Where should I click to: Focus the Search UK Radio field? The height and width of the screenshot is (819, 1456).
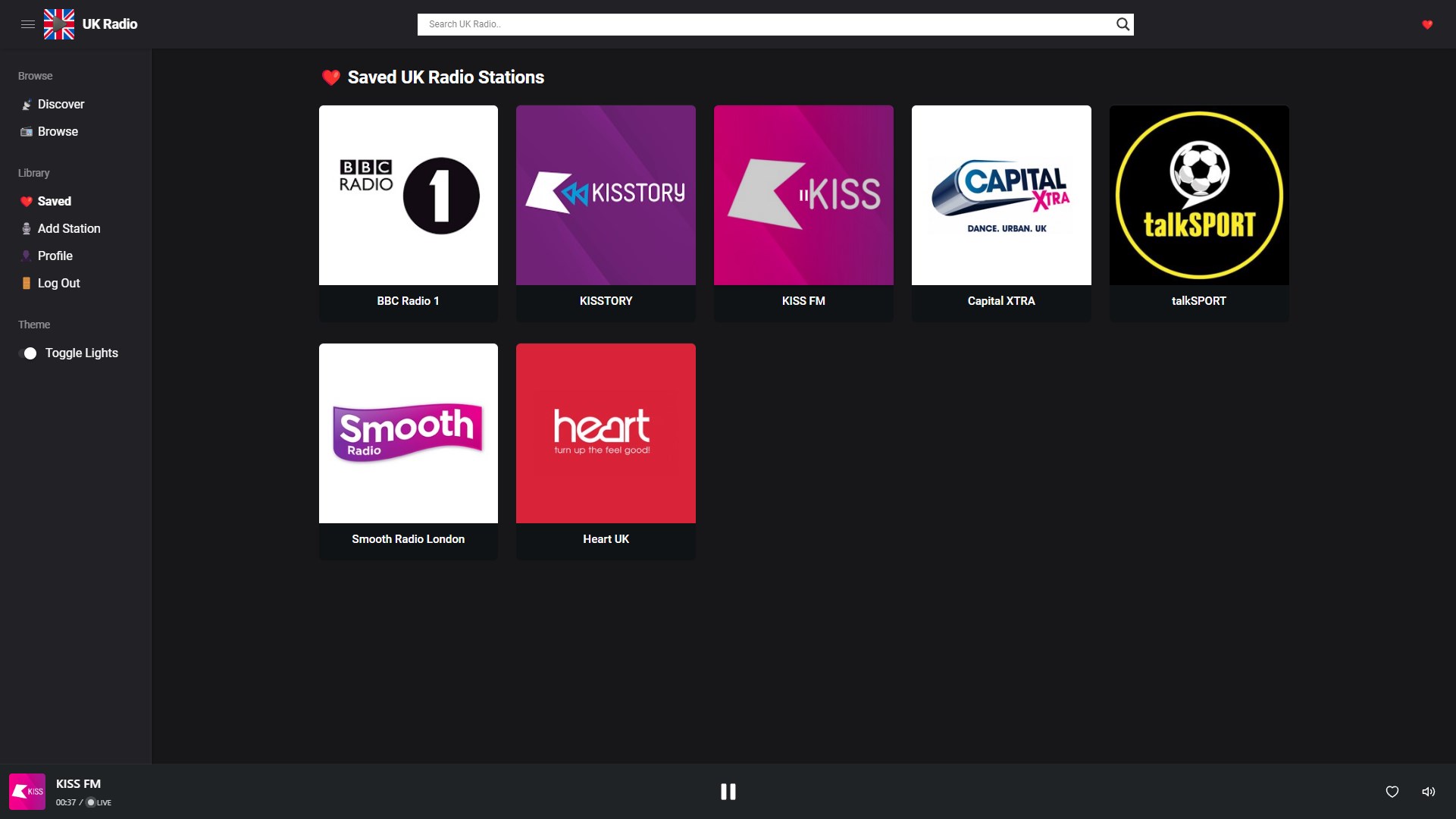pyautogui.click(x=766, y=24)
